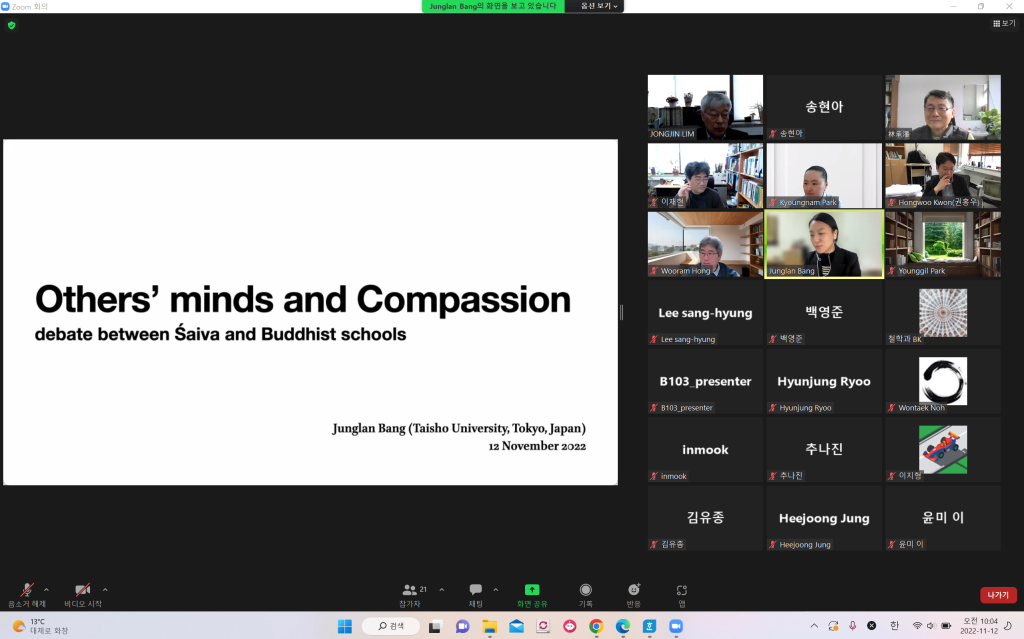Expand the video options arrow
Screen dimensions: 1024x639
(105, 589)
